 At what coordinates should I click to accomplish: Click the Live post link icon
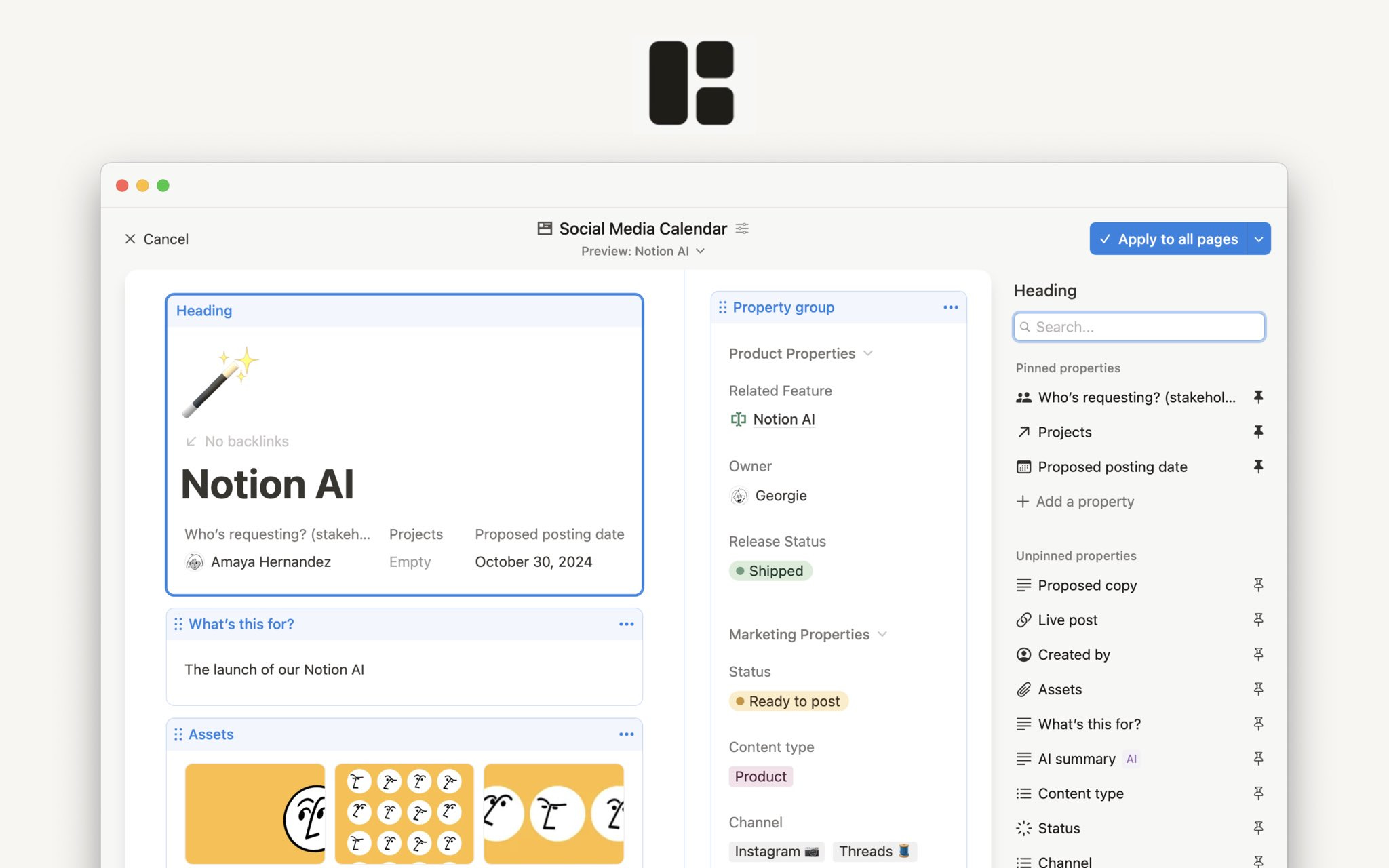(x=1023, y=620)
